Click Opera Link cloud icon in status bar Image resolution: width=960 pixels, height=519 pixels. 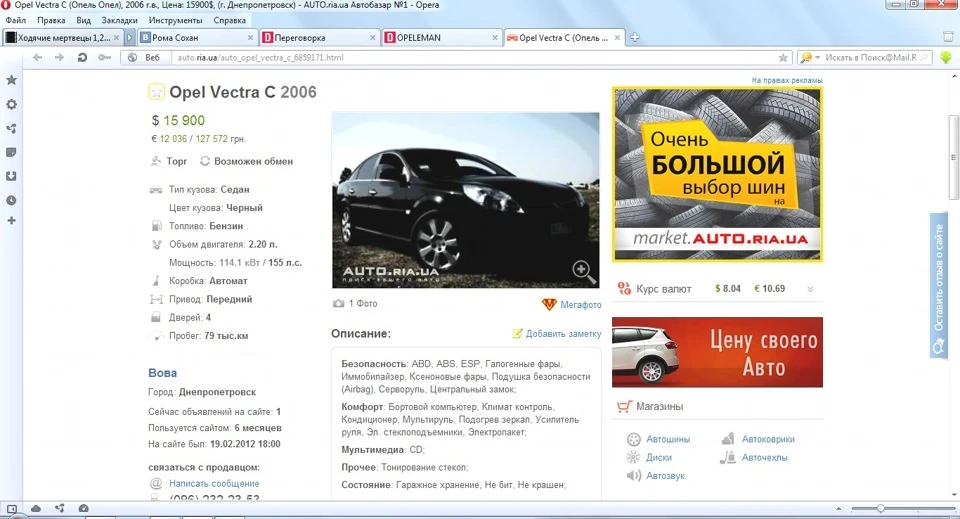point(36,509)
